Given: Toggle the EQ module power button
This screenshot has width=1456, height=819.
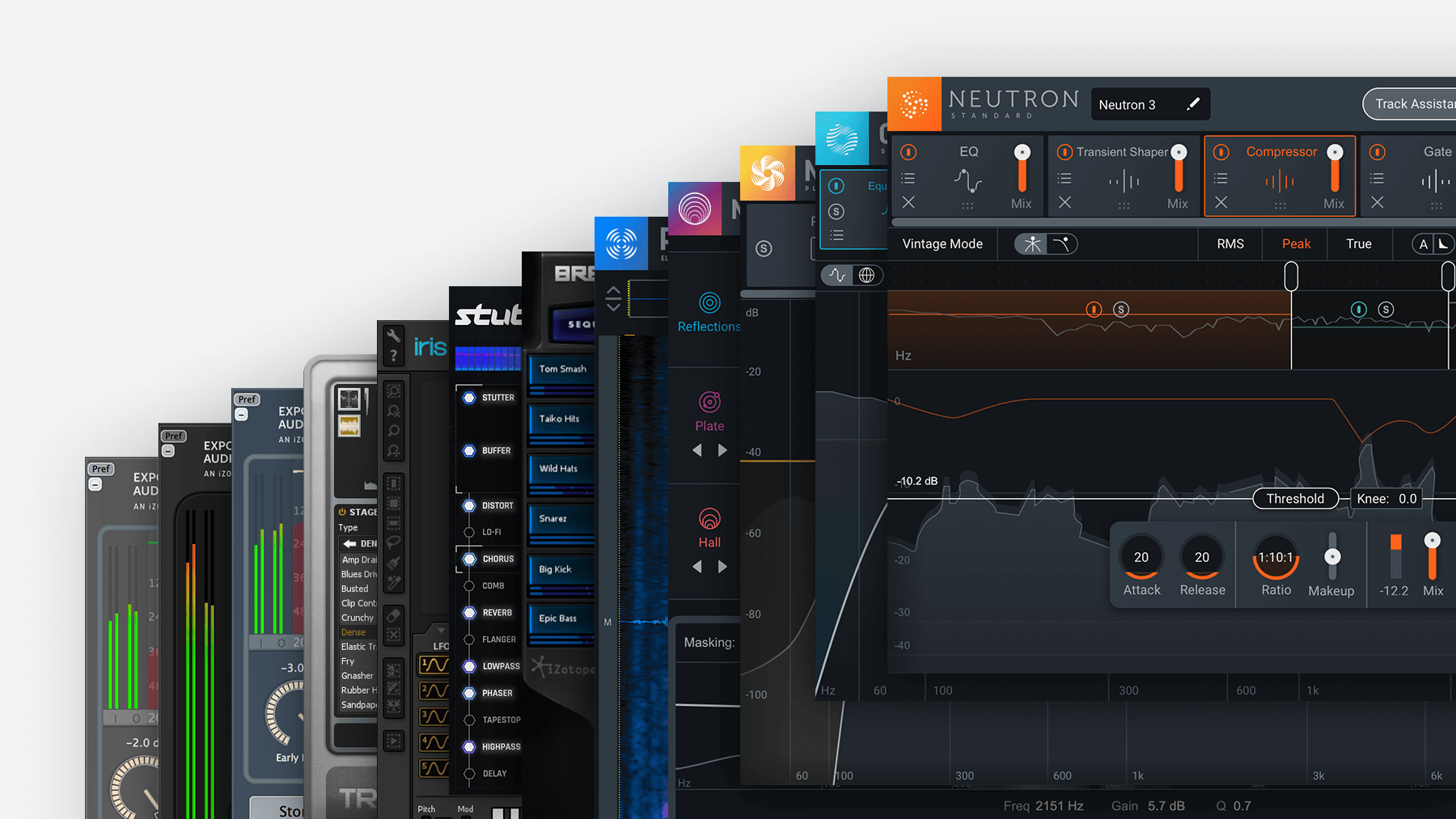Looking at the screenshot, I should 908,152.
